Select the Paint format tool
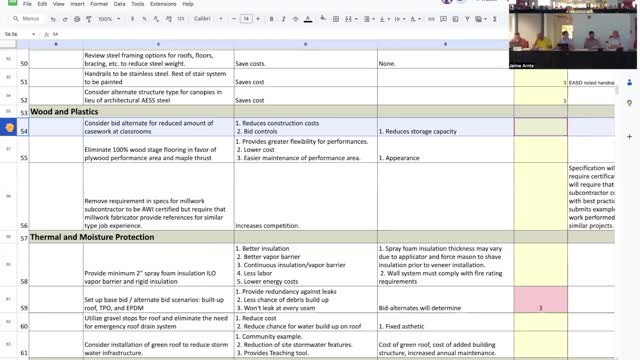This screenshot has width=640, height=360. click(x=89, y=19)
